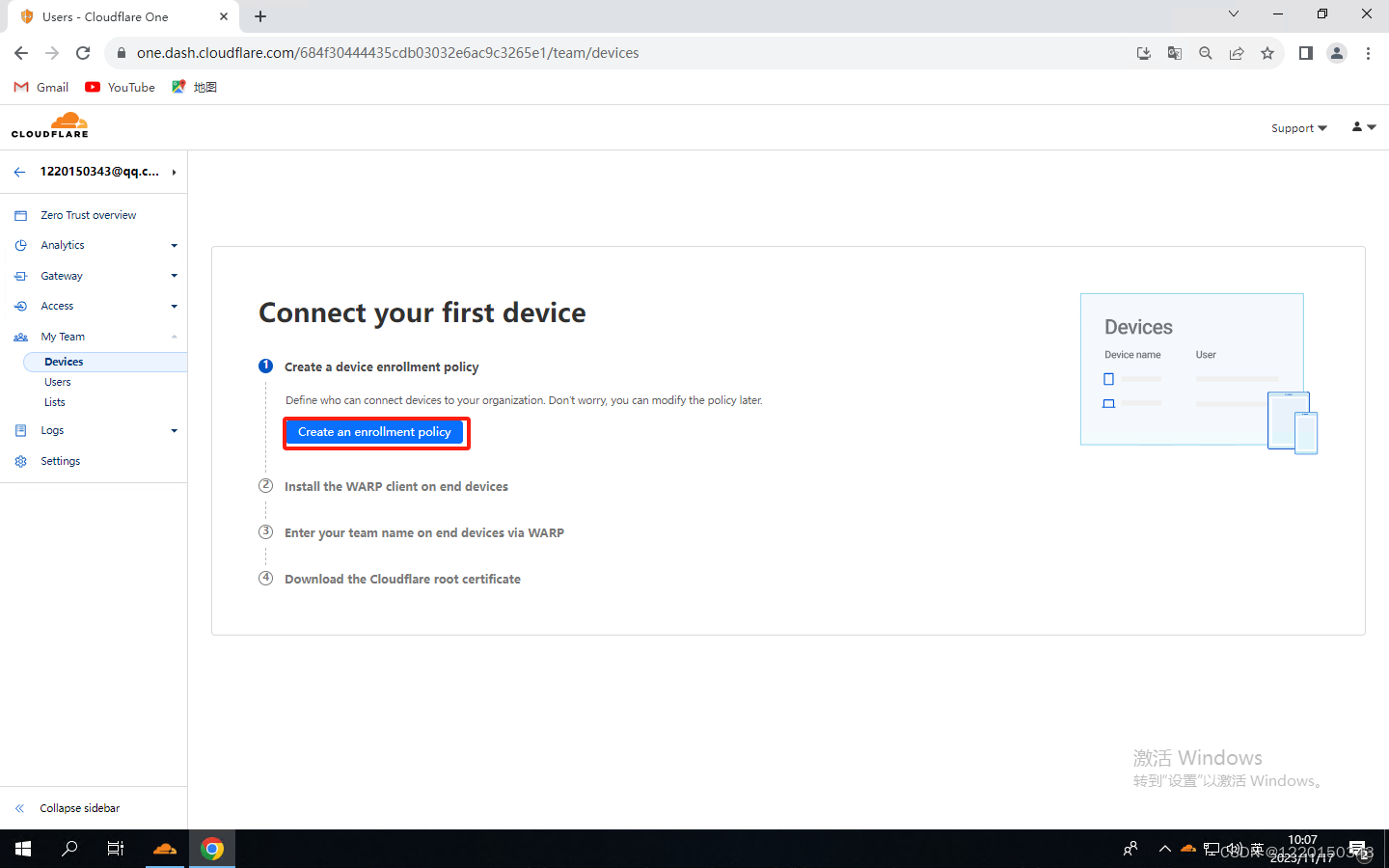The image size is (1389, 868).
Task: Open the Windows Start menu
Action: tap(23, 849)
